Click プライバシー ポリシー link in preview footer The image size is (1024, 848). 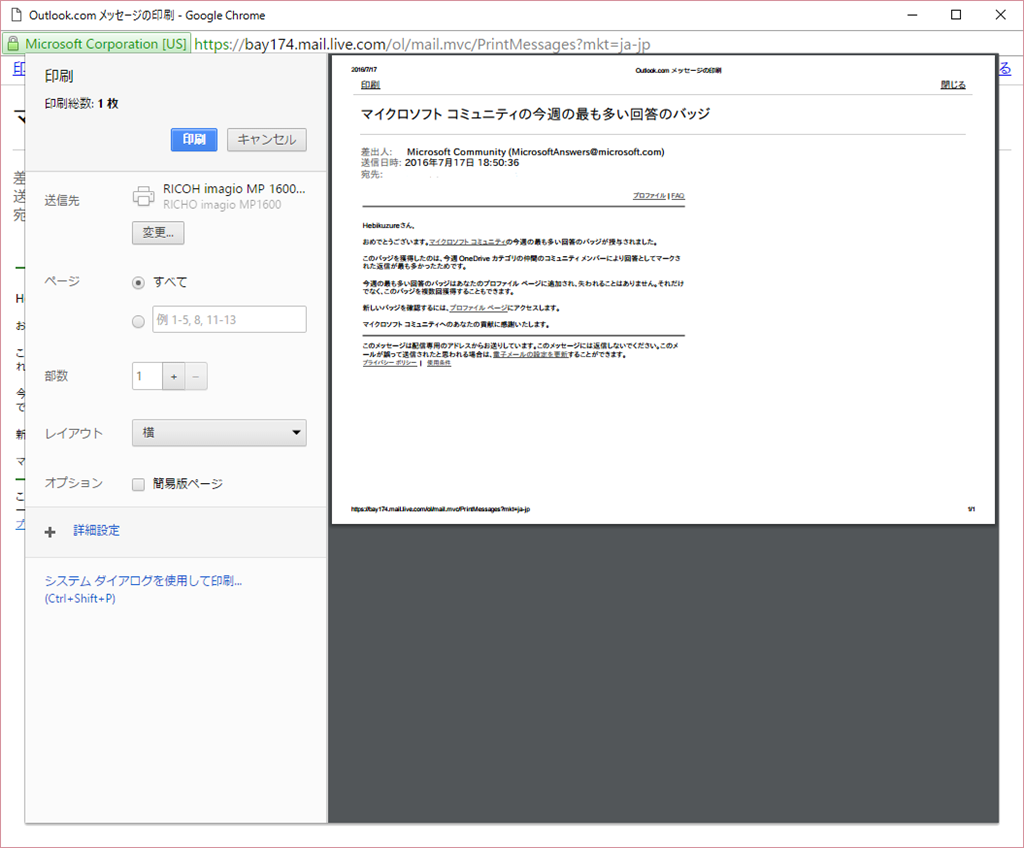pyautogui.click(x=390, y=363)
